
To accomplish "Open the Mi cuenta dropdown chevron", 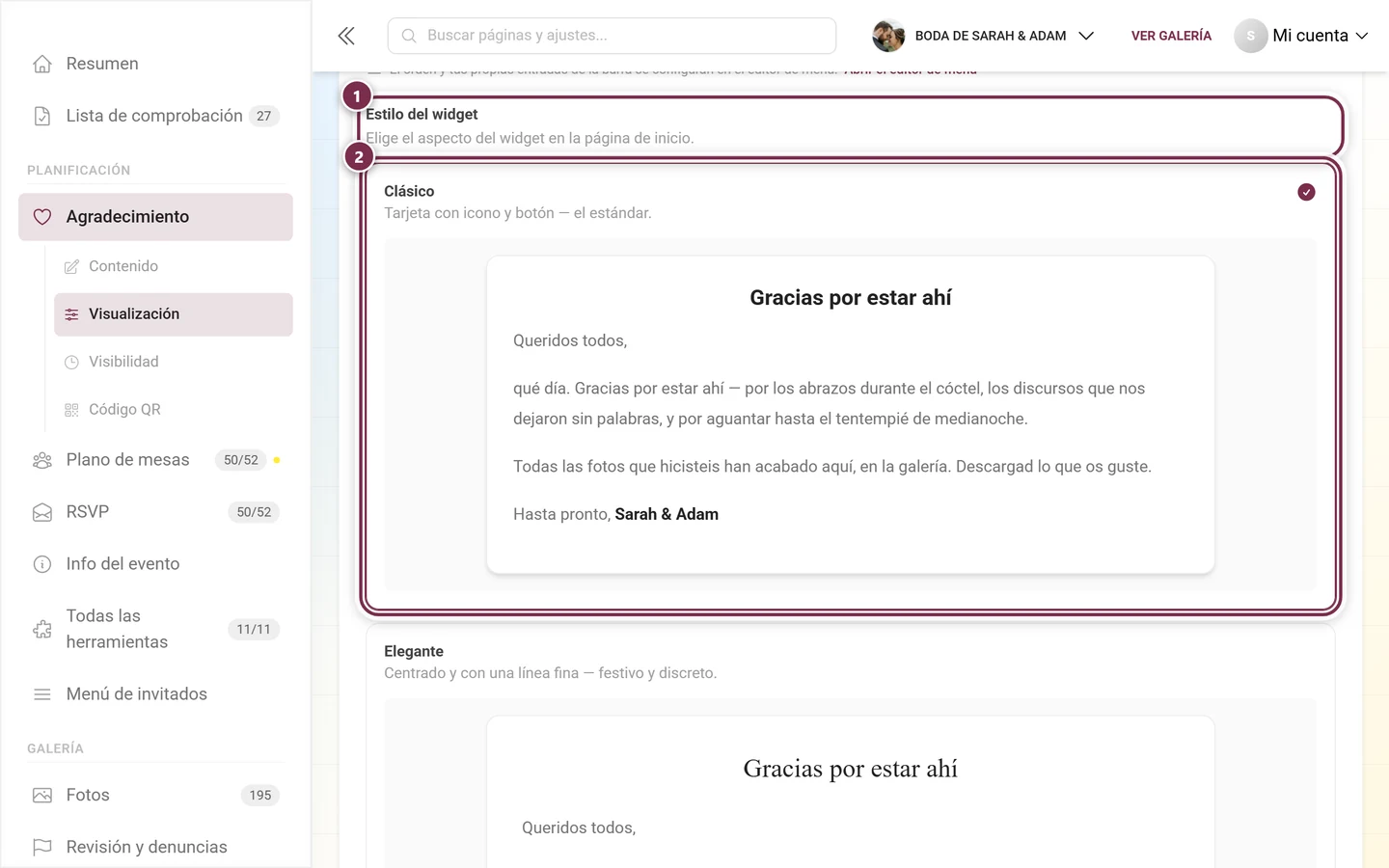I will [1362, 36].
